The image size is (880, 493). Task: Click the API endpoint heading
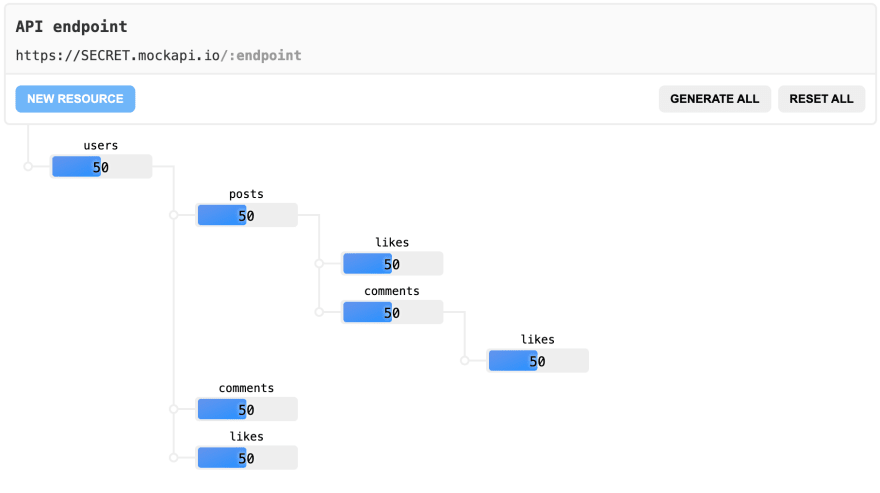point(71,27)
